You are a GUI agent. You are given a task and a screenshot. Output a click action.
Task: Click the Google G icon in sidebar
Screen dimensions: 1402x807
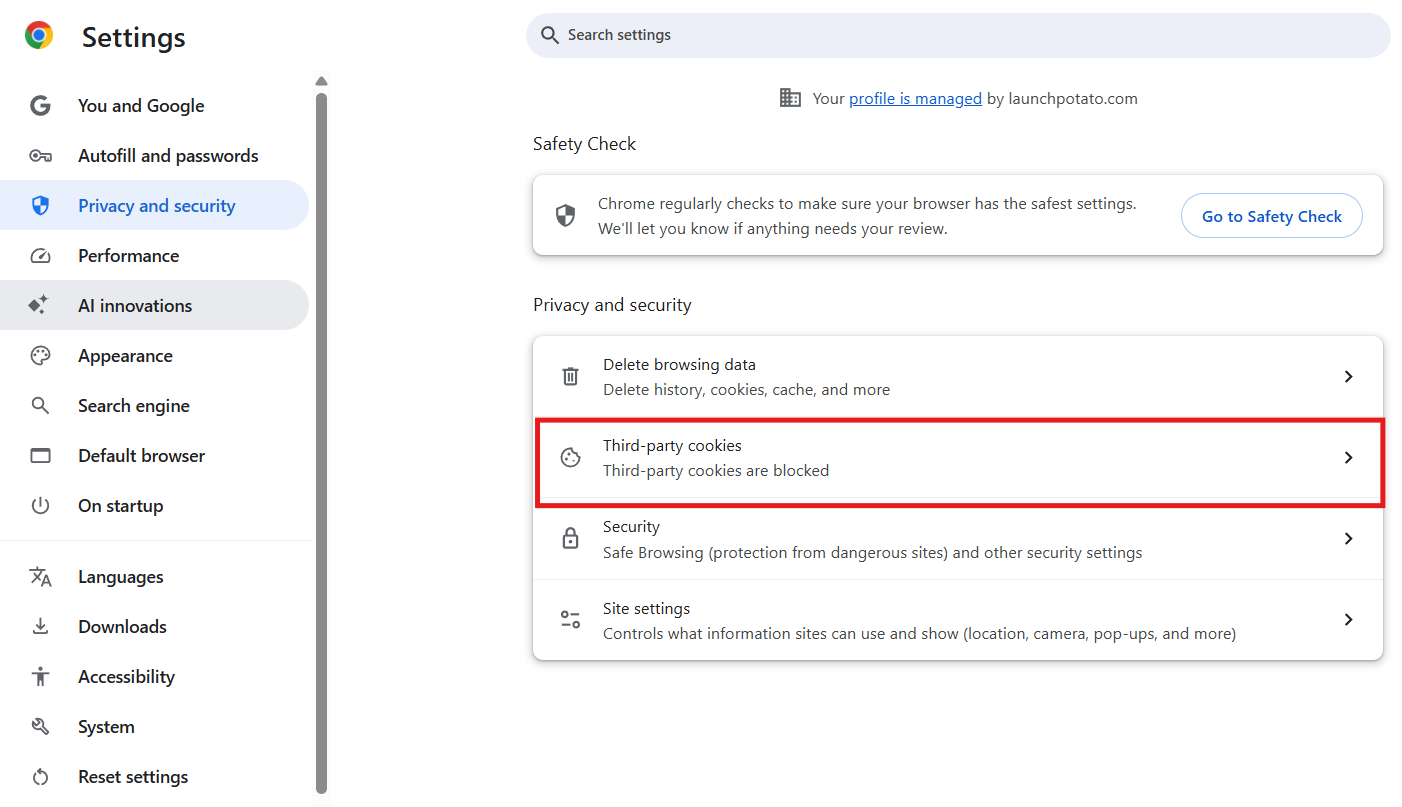pyautogui.click(x=40, y=106)
